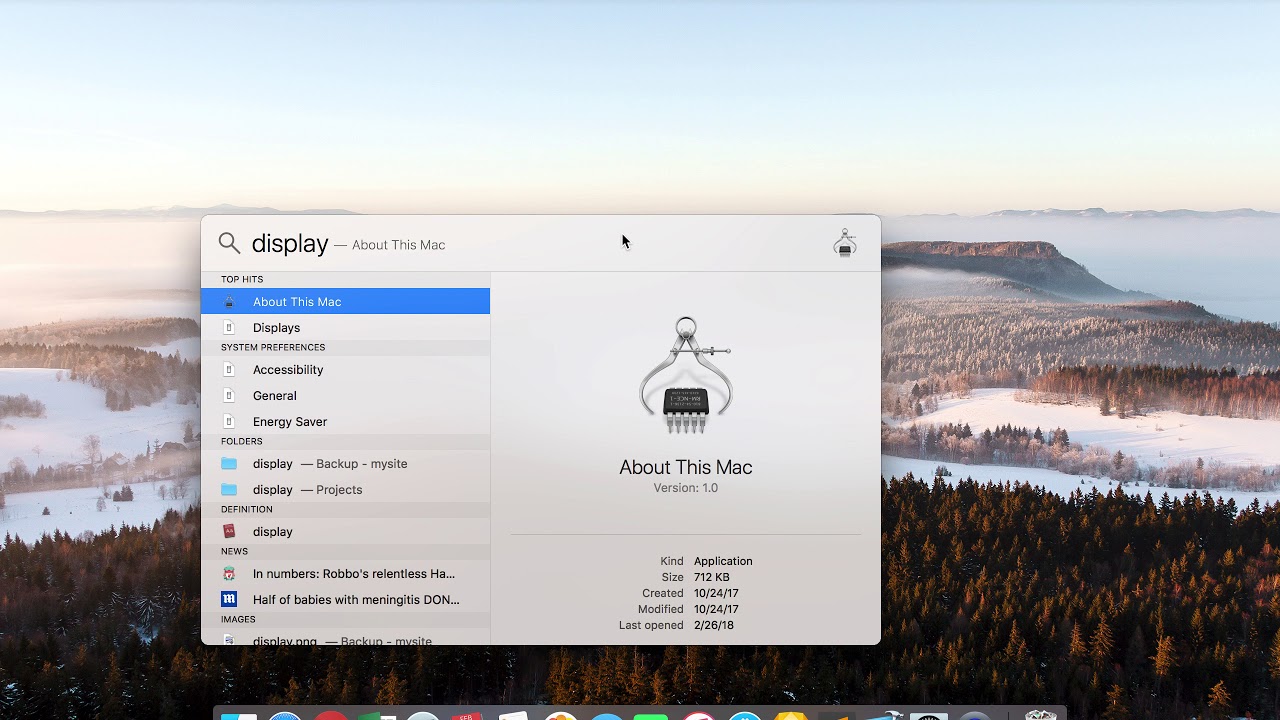Open the Accessibility system preference
The width and height of the screenshot is (1280, 720).
click(345, 369)
